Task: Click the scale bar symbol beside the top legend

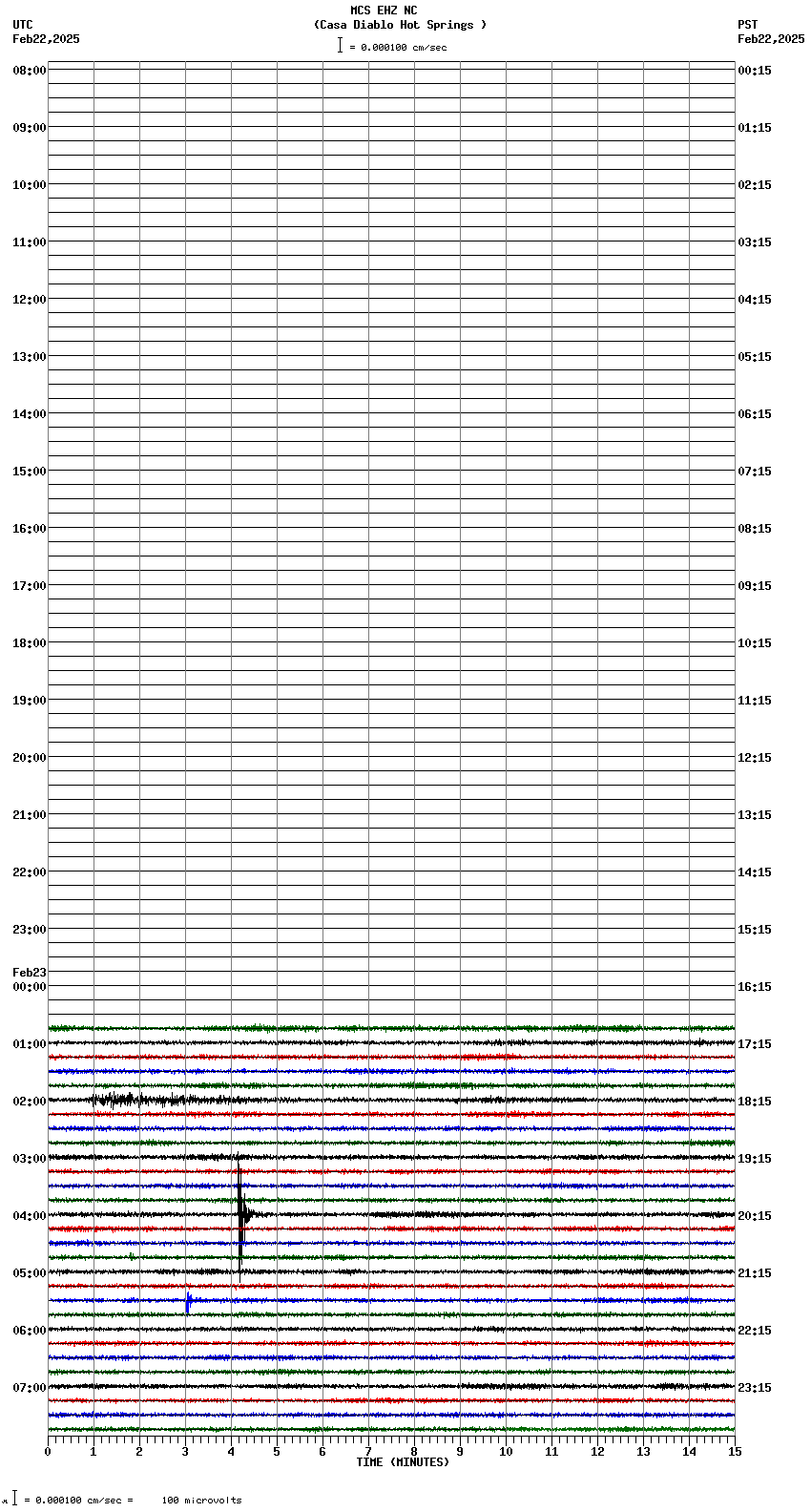Action: pos(340,45)
